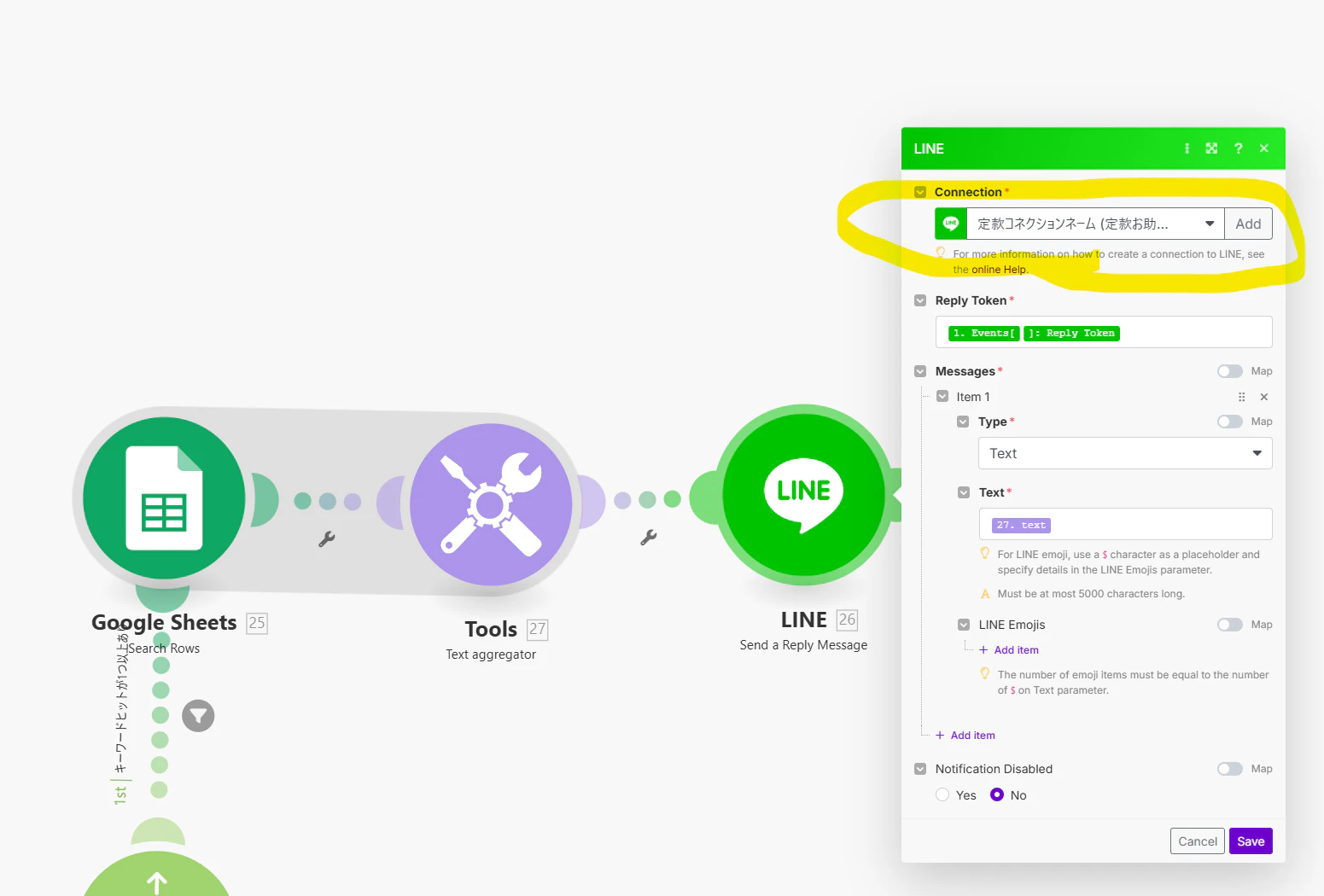Collapse the Text field

(x=964, y=492)
